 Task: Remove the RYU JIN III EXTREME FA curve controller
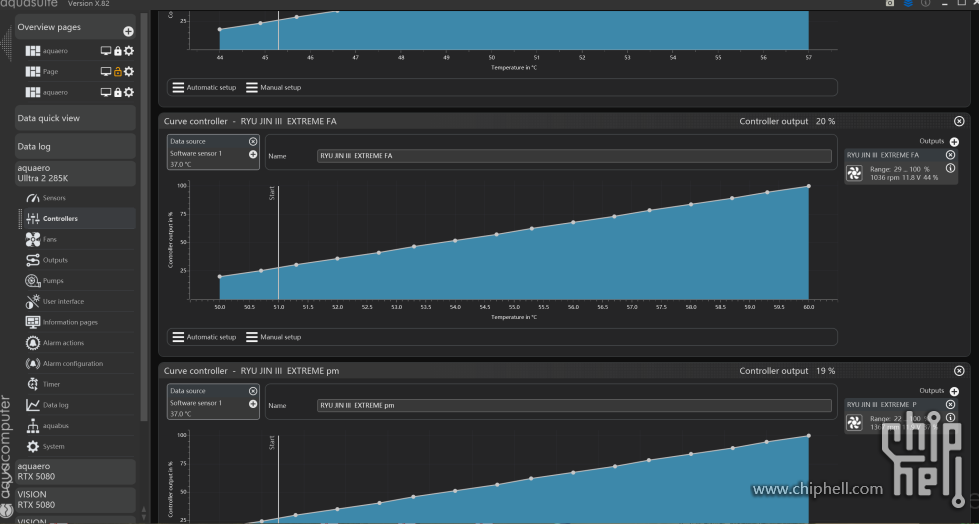click(x=959, y=121)
